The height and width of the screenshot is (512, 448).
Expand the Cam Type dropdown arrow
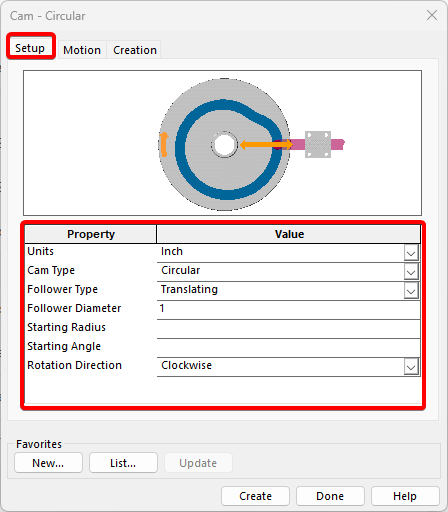[411, 272]
